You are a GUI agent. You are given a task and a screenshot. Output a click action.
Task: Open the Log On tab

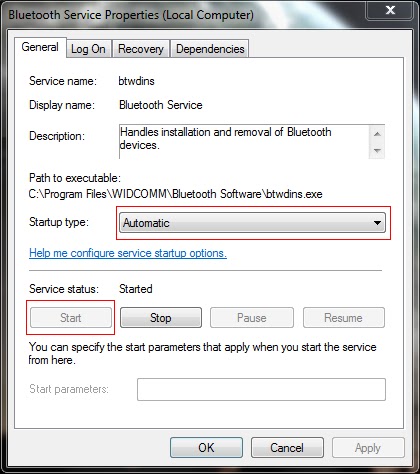point(88,49)
